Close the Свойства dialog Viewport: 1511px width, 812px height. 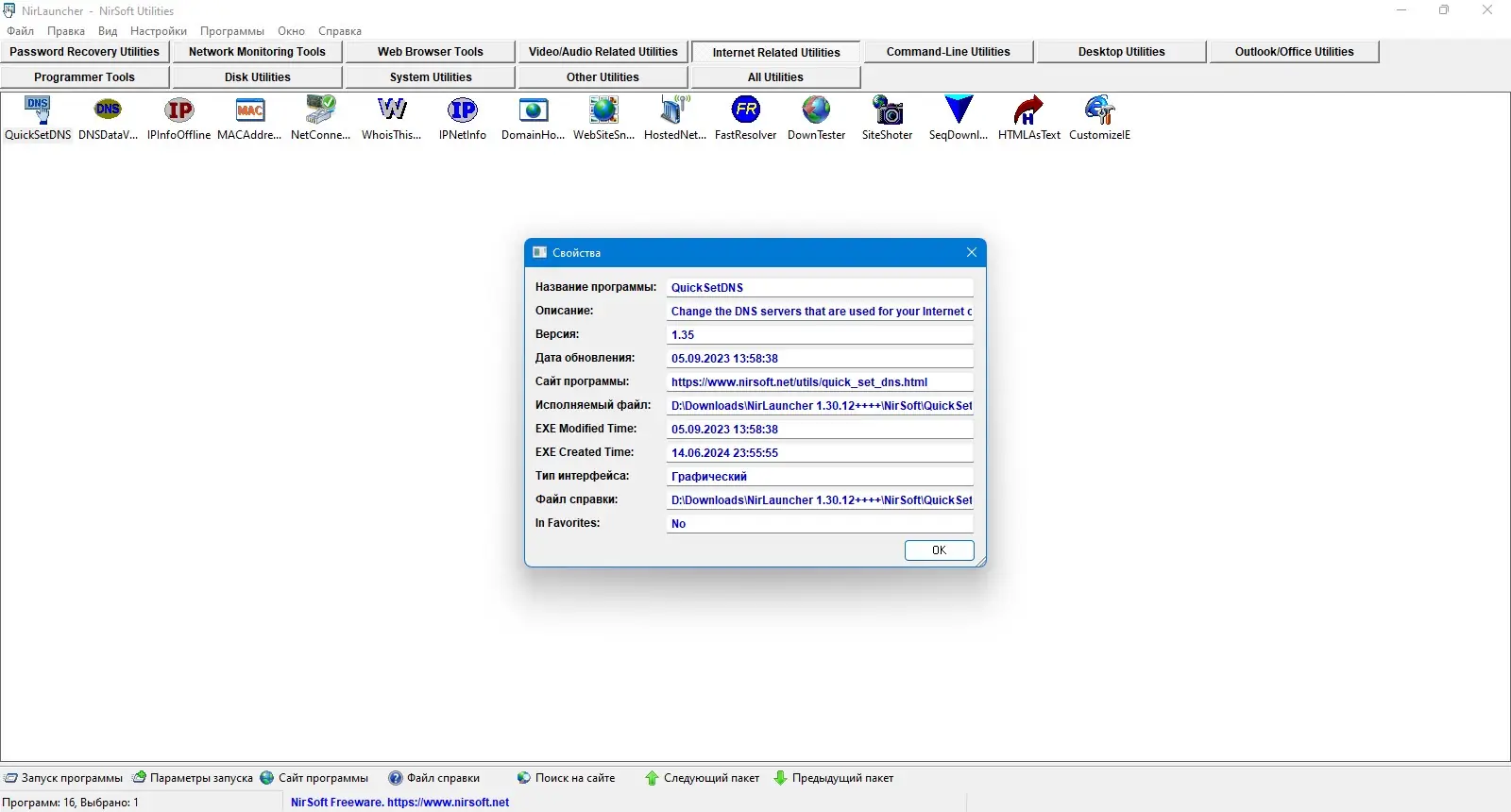[971, 252]
